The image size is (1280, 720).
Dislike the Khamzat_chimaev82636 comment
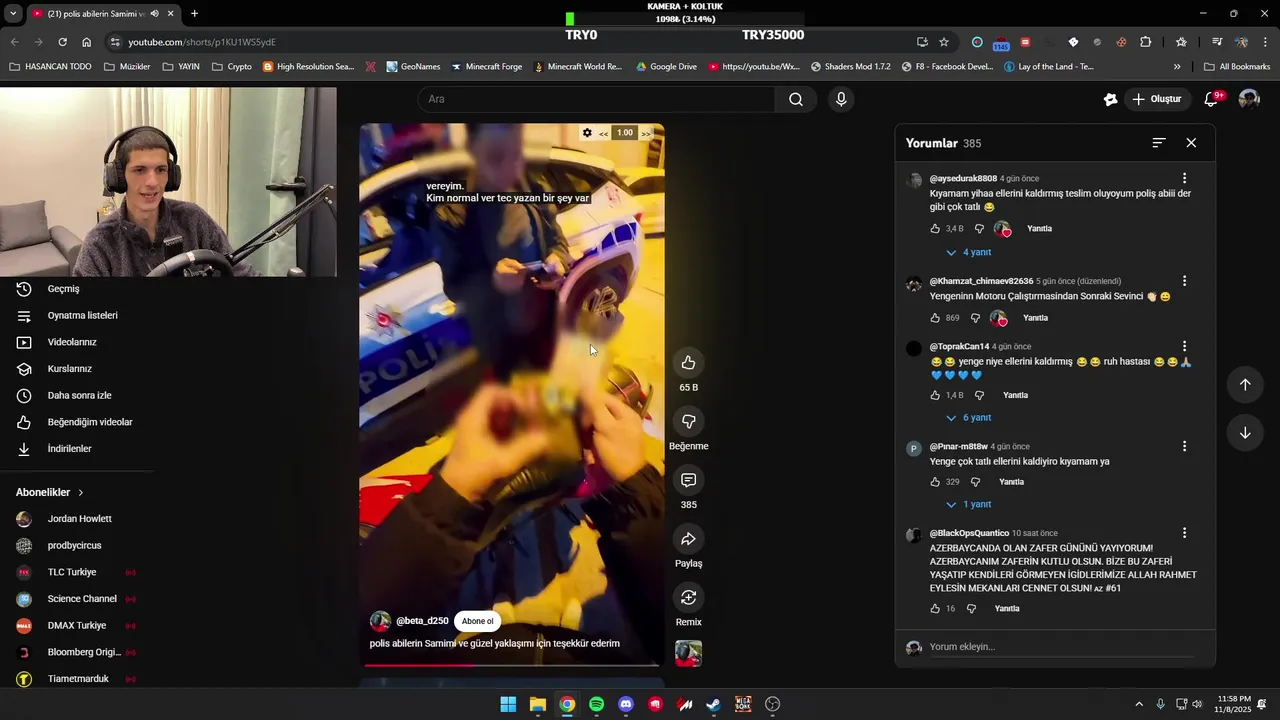click(x=975, y=318)
